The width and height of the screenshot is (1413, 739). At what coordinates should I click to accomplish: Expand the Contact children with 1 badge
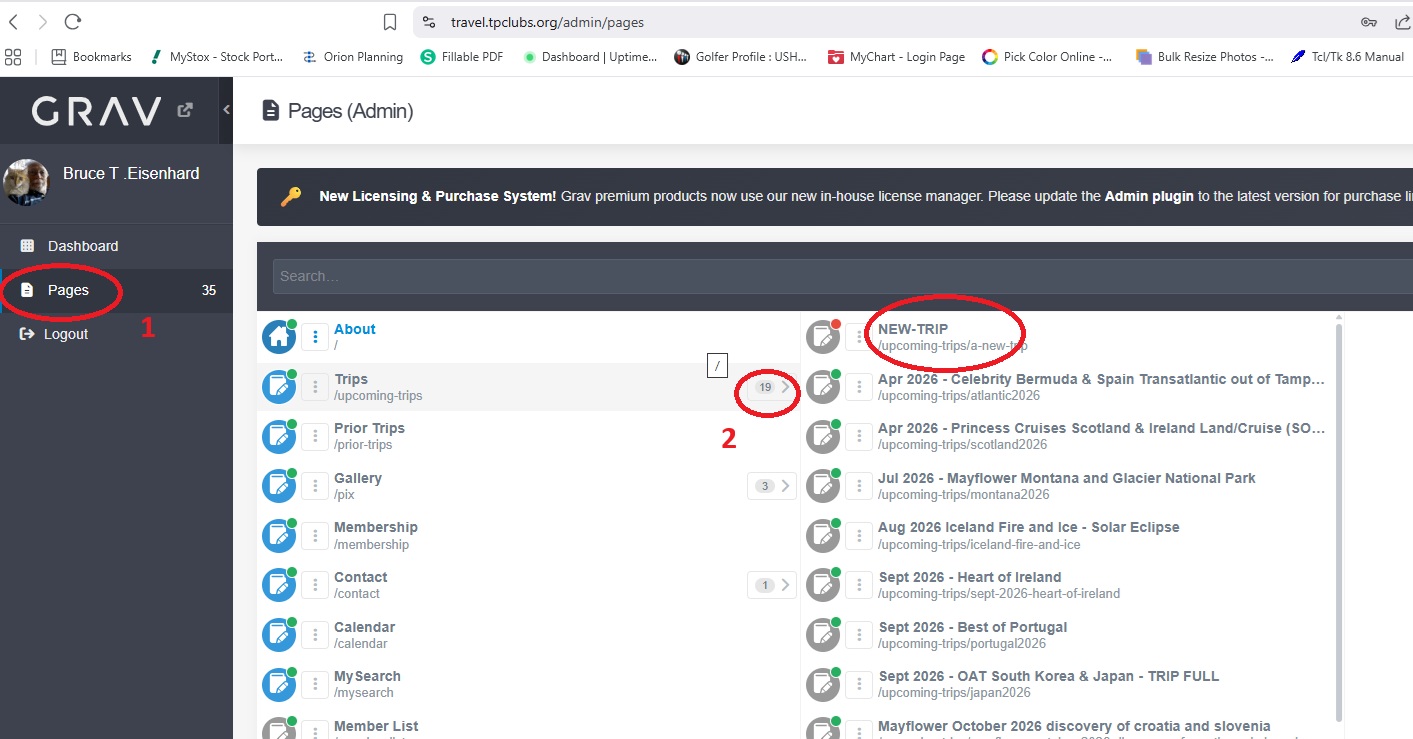[x=773, y=585]
